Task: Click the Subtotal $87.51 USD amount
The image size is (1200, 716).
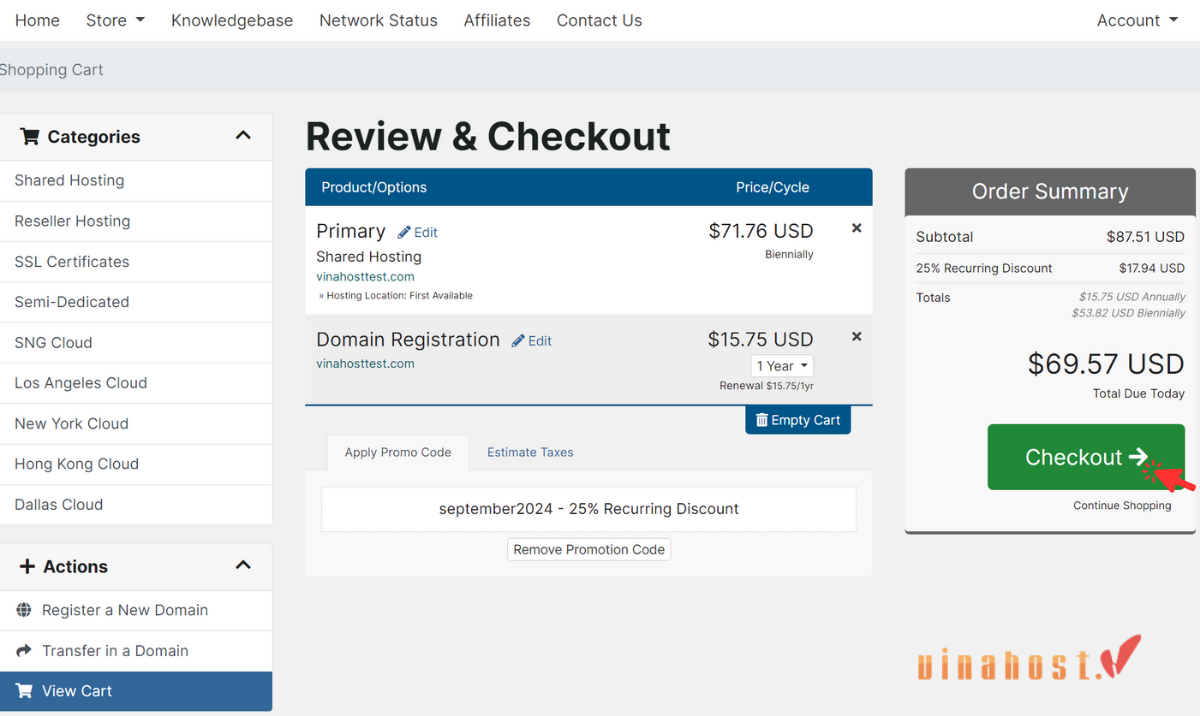Action: 1145,237
